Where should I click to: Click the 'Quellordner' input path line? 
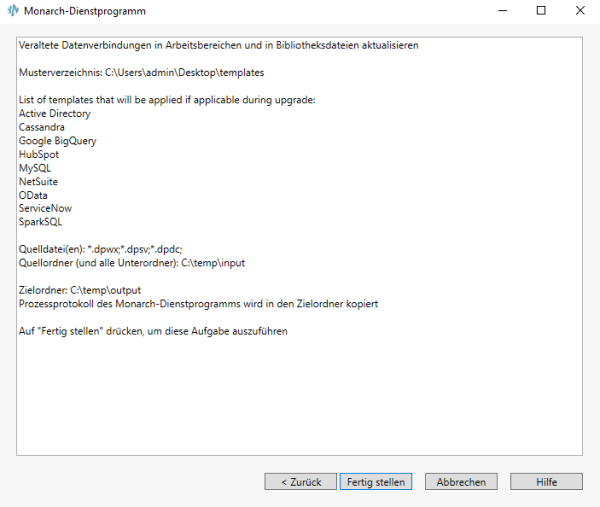[x=132, y=263]
